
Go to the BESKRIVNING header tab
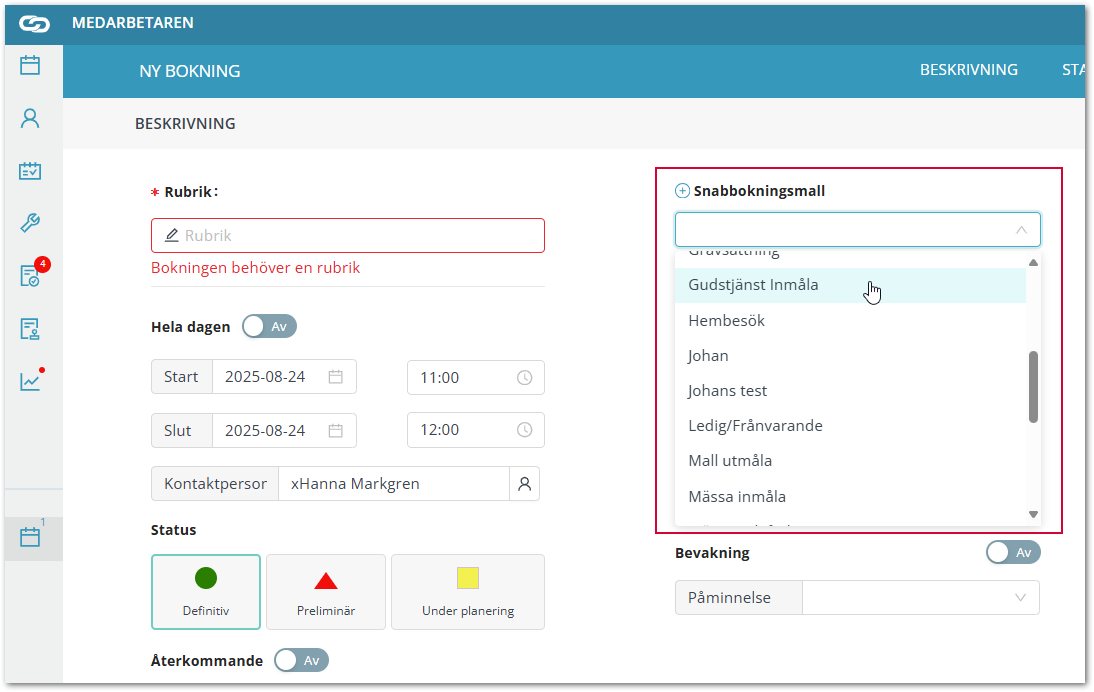pos(968,70)
